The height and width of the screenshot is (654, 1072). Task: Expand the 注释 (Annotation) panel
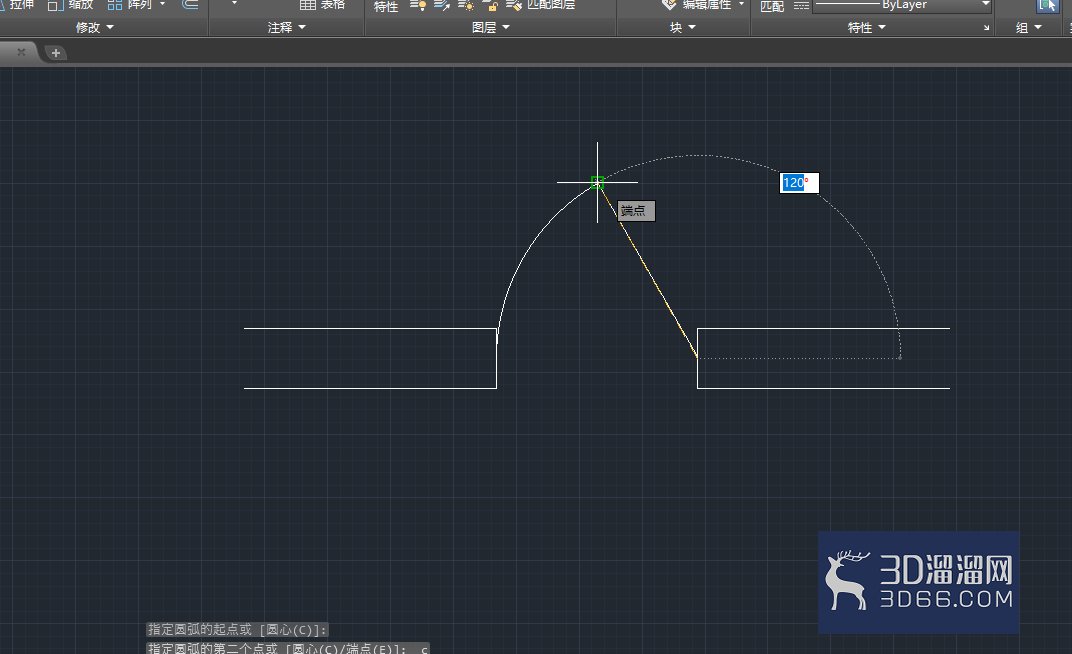coord(286,27)
